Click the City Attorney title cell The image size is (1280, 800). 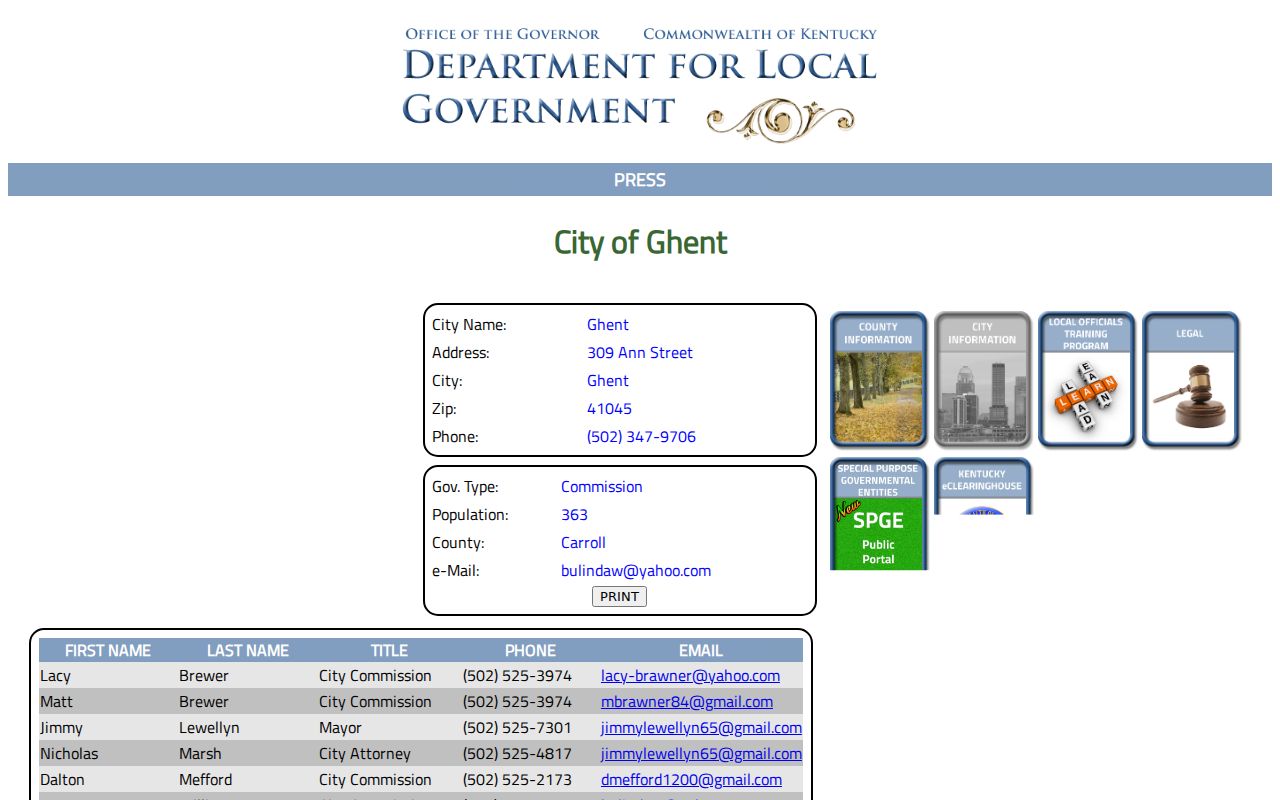(x=365, y=754)
